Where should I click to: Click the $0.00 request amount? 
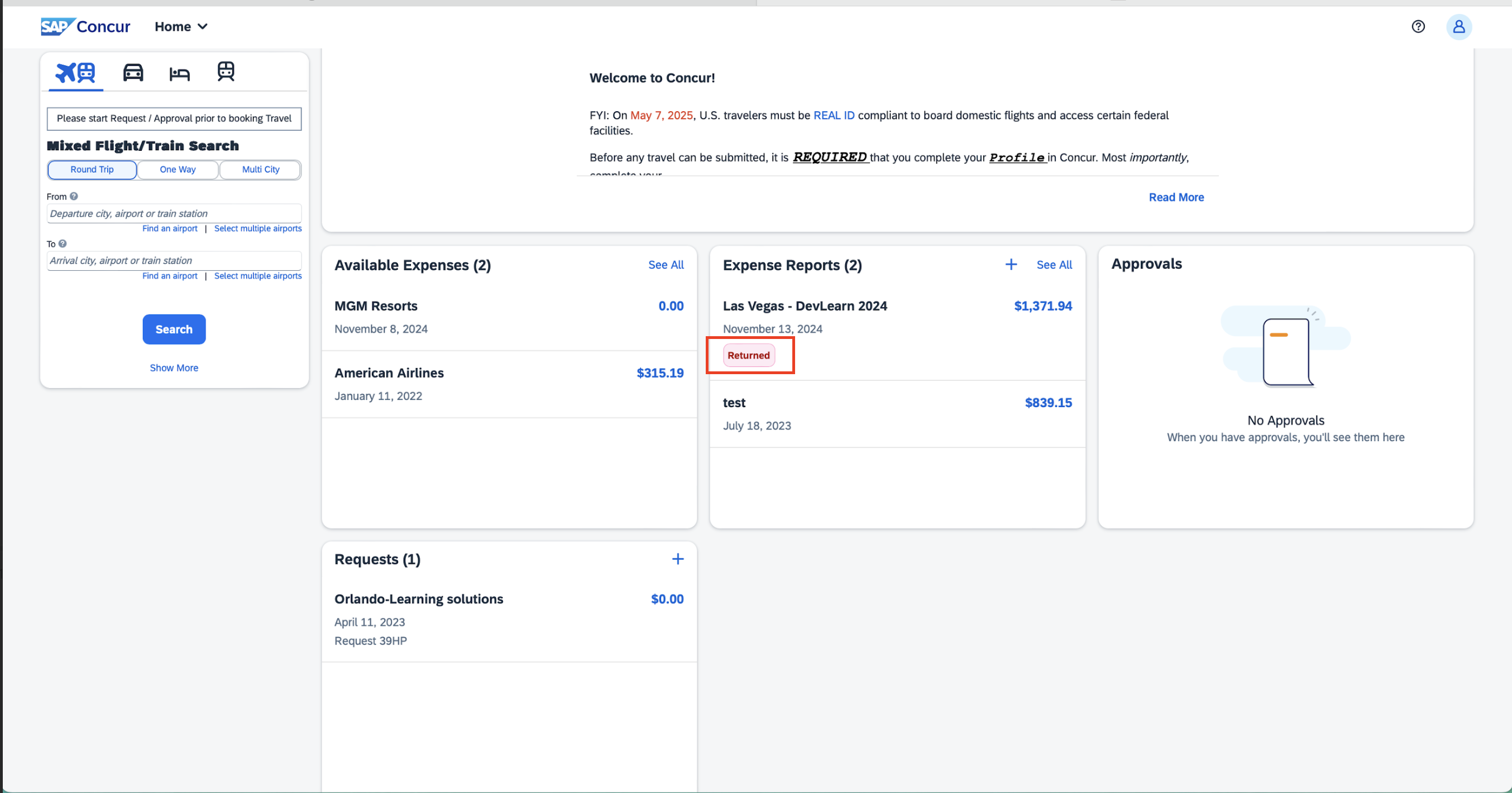click(667, 599)
